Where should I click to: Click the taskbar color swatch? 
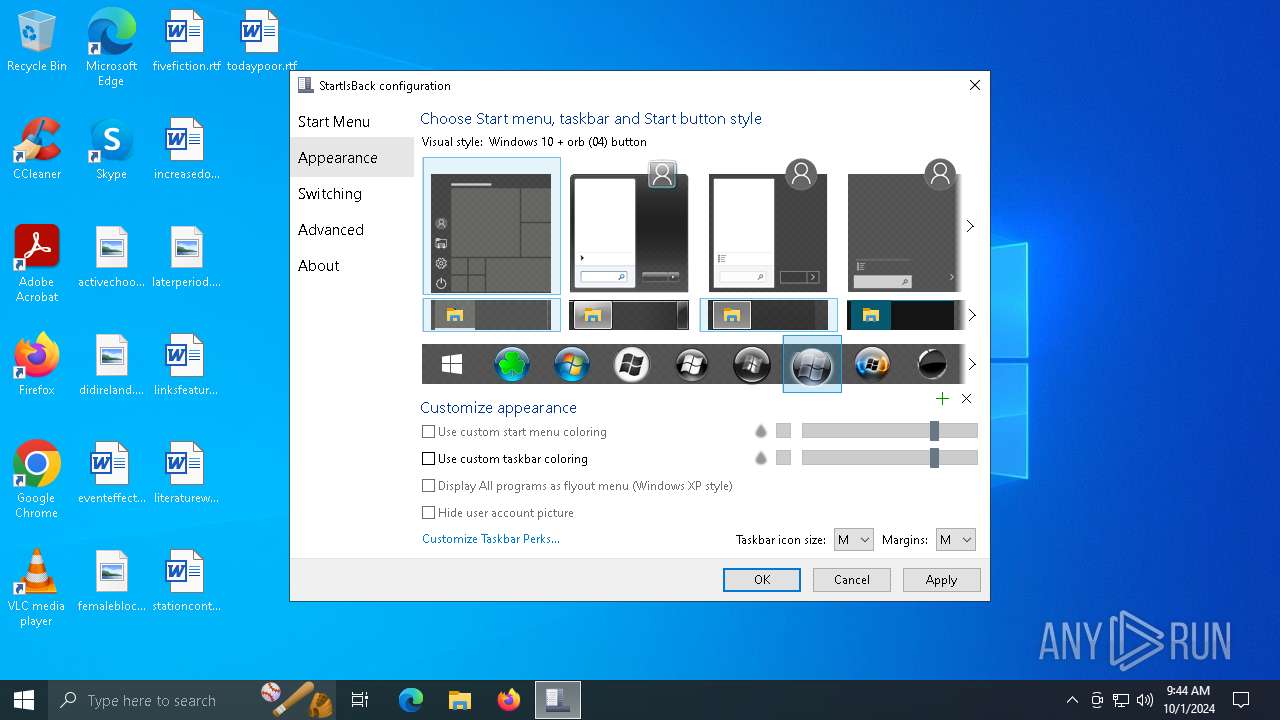click(x=783, y=458)
